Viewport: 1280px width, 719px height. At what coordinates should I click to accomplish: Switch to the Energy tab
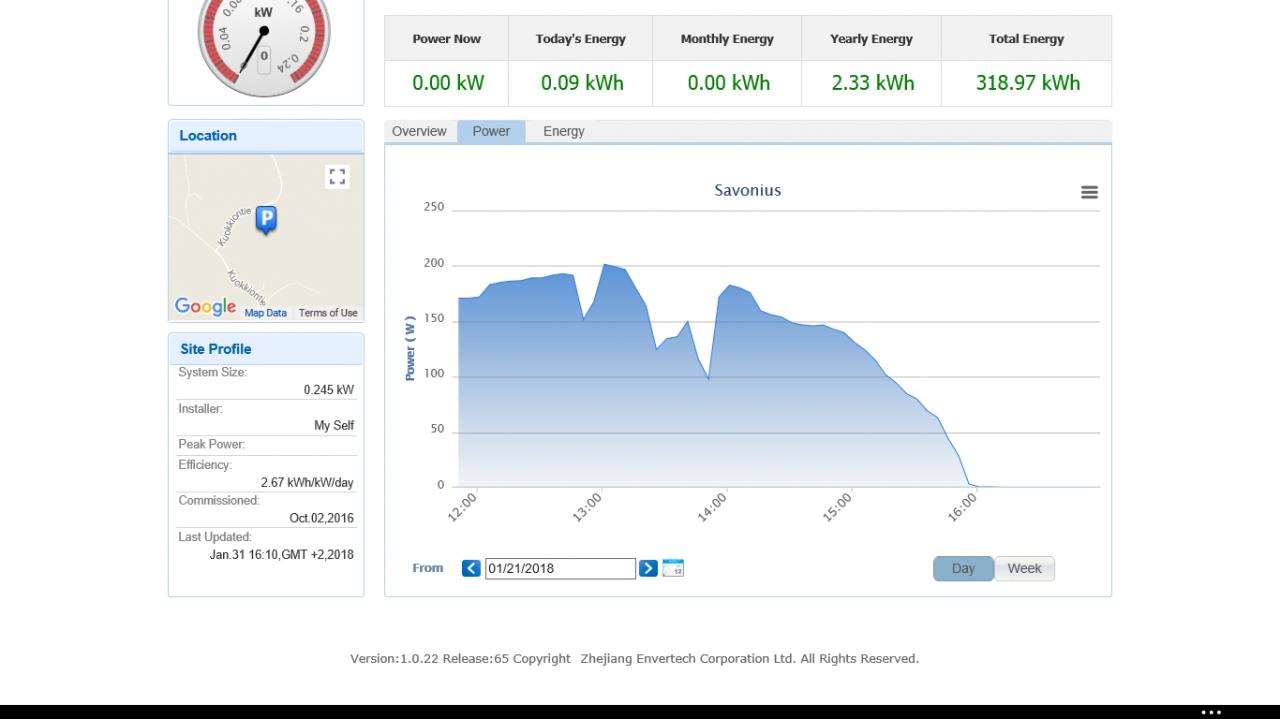pos(564,132)
